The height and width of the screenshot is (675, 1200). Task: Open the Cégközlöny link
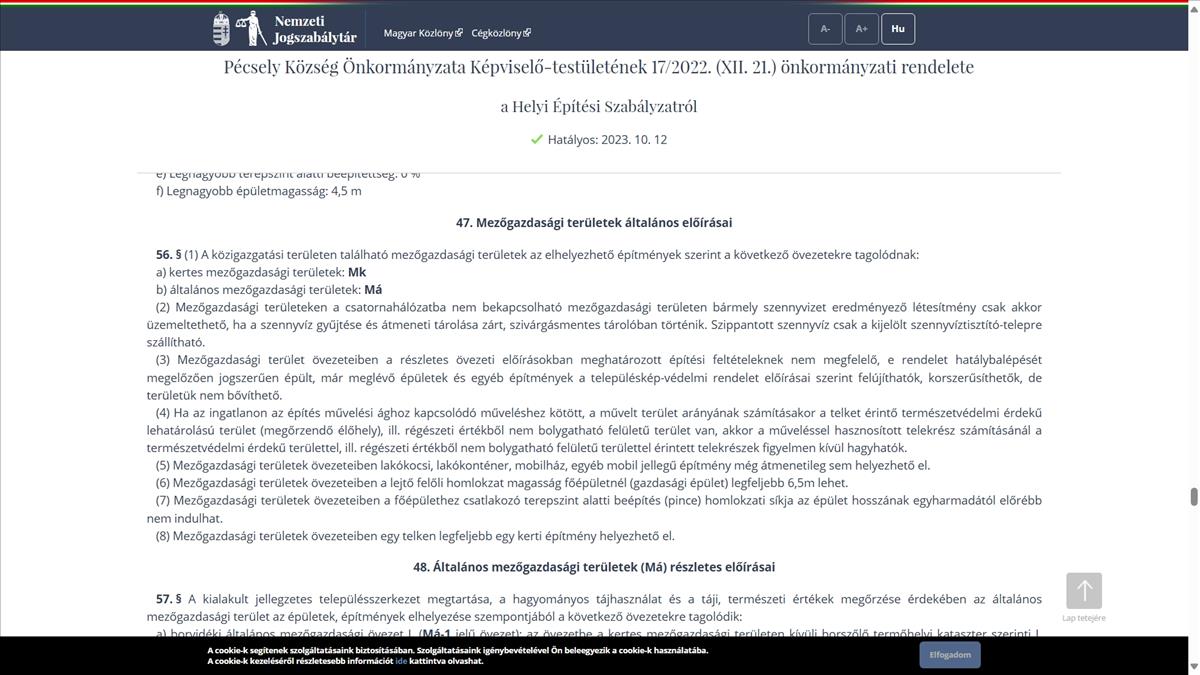point(496,33)
